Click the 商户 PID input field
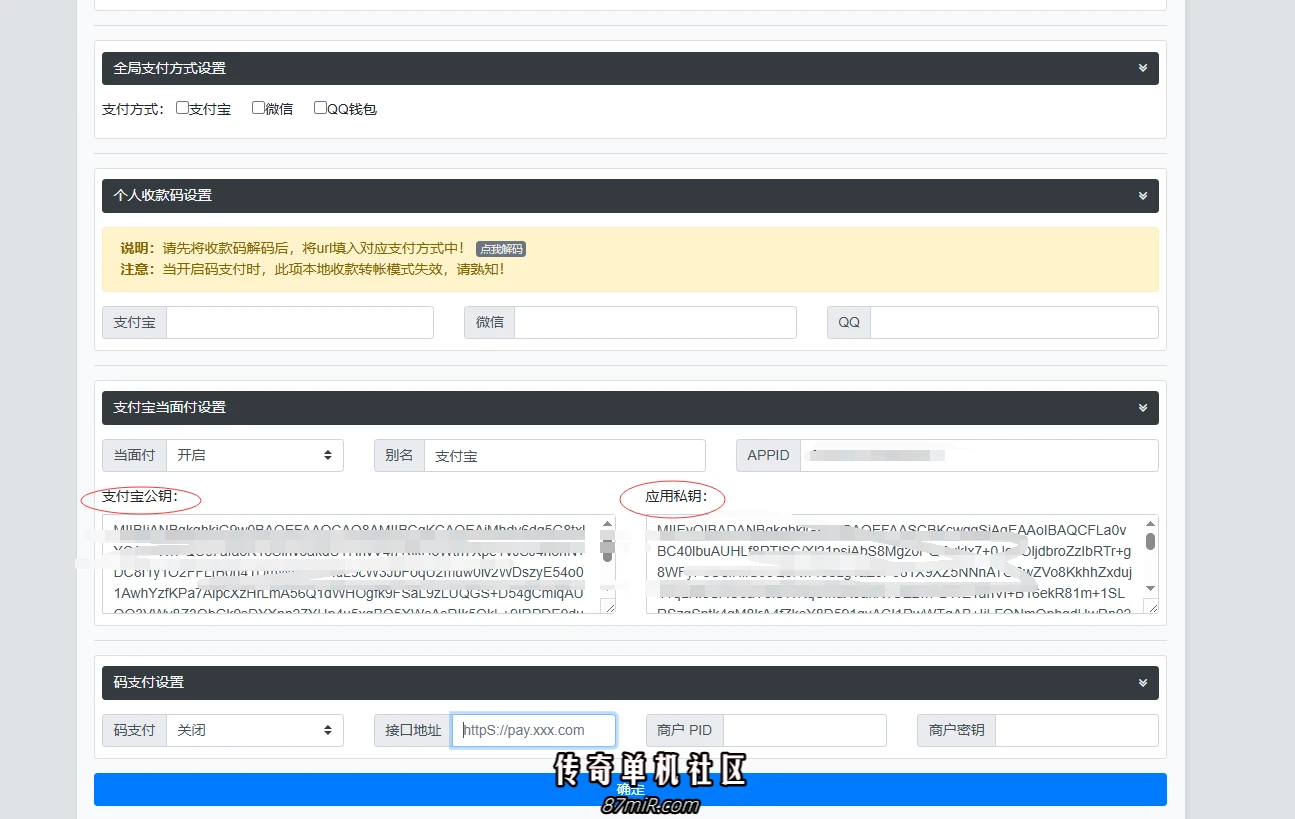This screenshot has height=819, width=1295. [x=805, y=730]
